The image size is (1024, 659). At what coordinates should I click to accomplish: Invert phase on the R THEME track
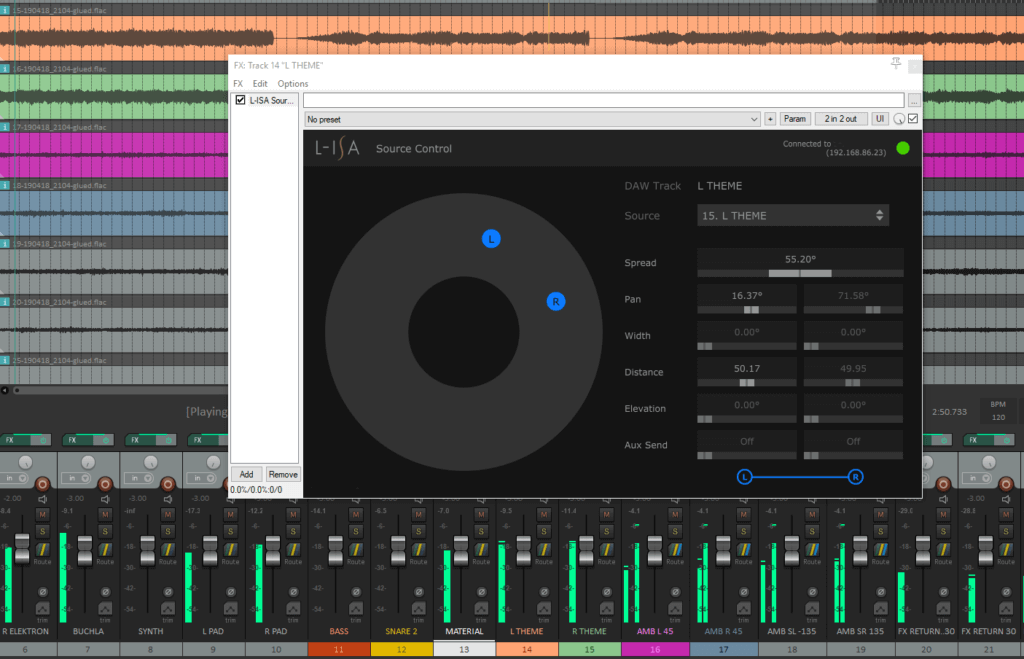(x=607, y=592)
